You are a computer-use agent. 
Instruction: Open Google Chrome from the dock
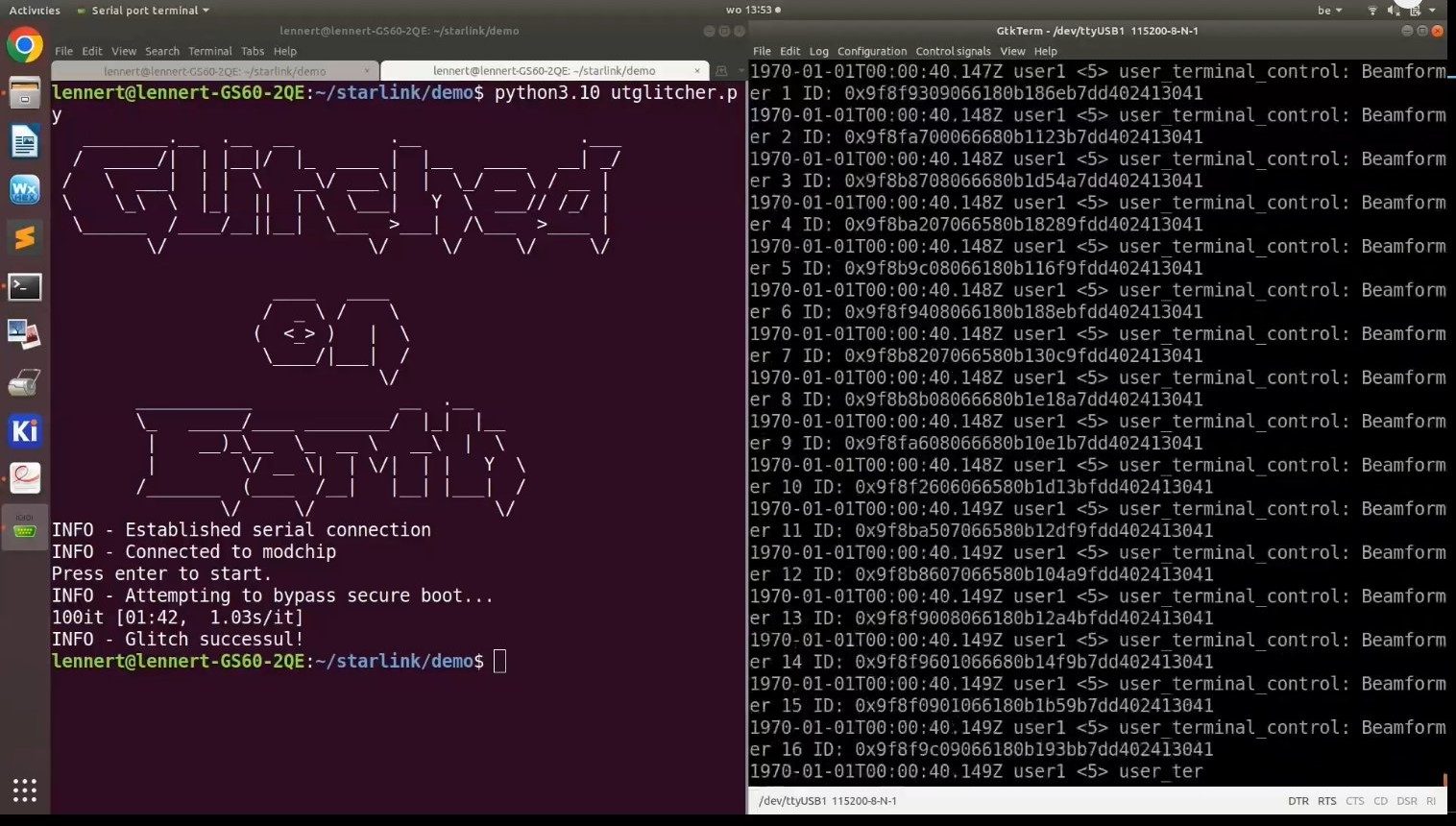(25, 46)
